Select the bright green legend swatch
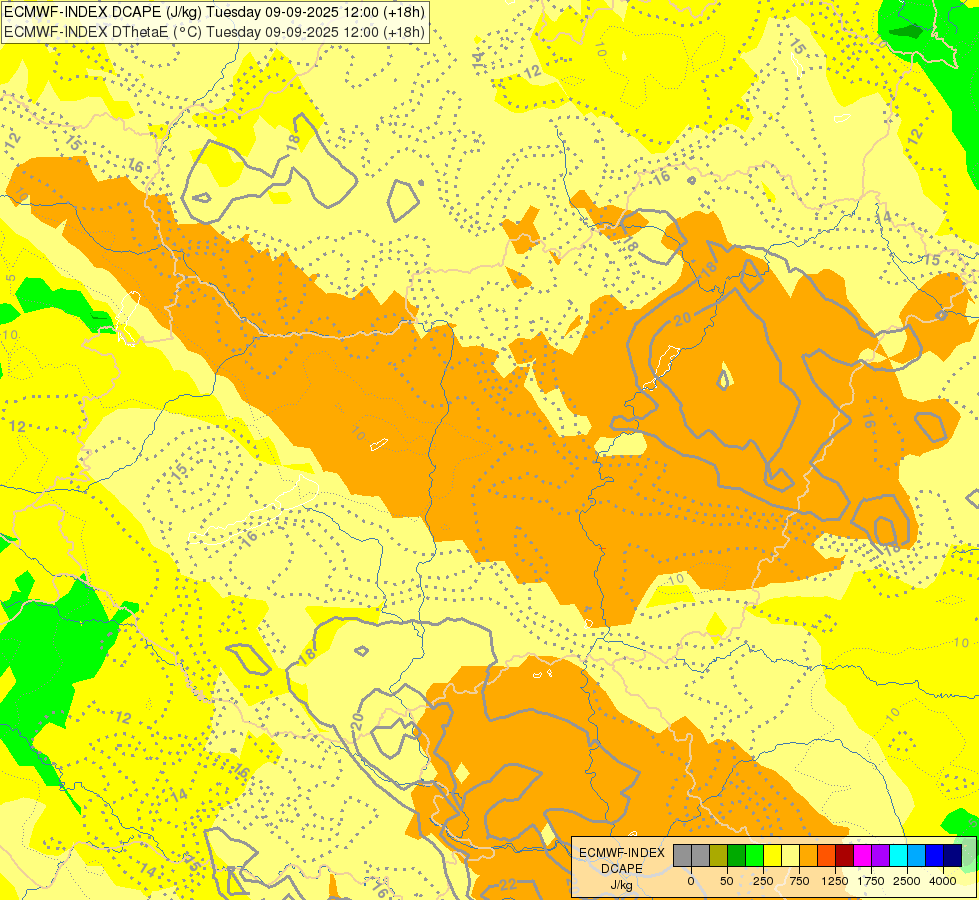 754,855
